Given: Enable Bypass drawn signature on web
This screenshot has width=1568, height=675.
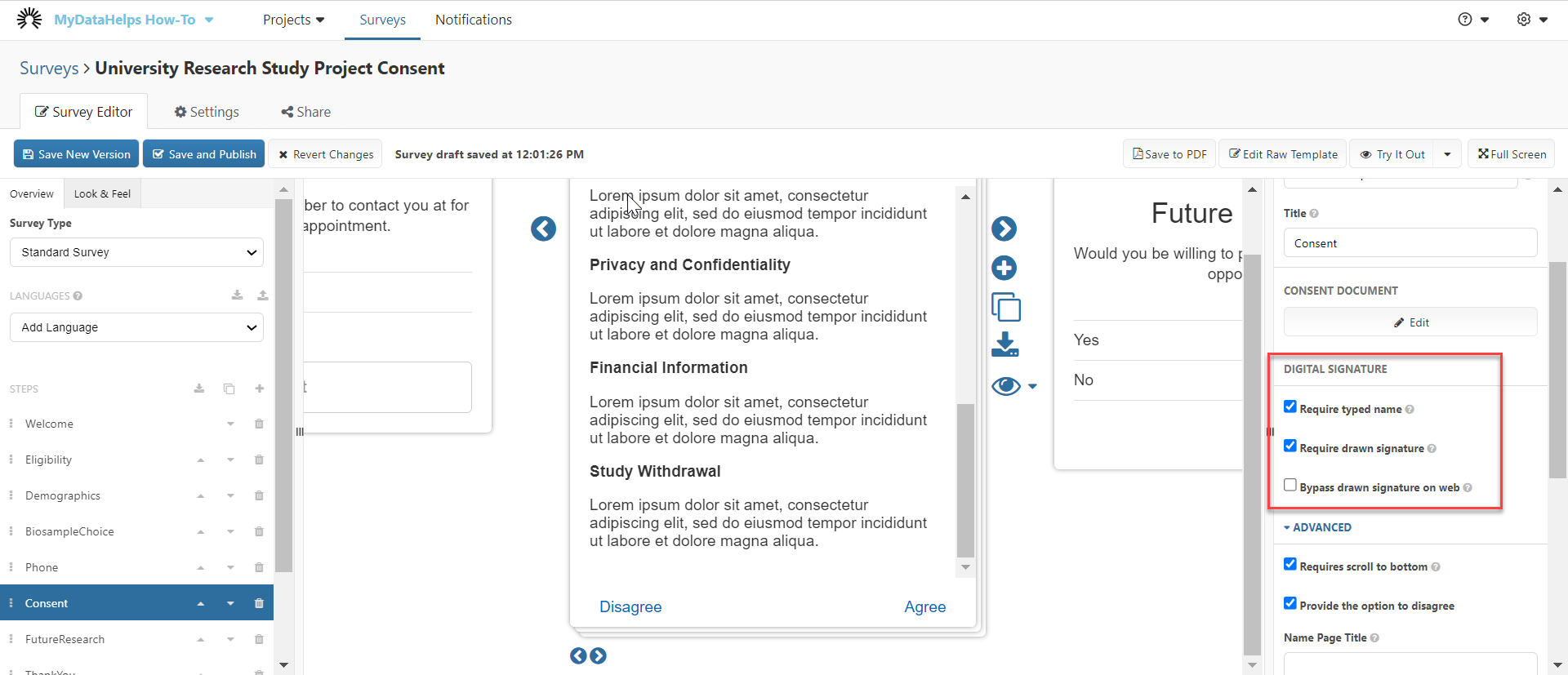Looking at the screenshot, I should (x=1290, y=485).
